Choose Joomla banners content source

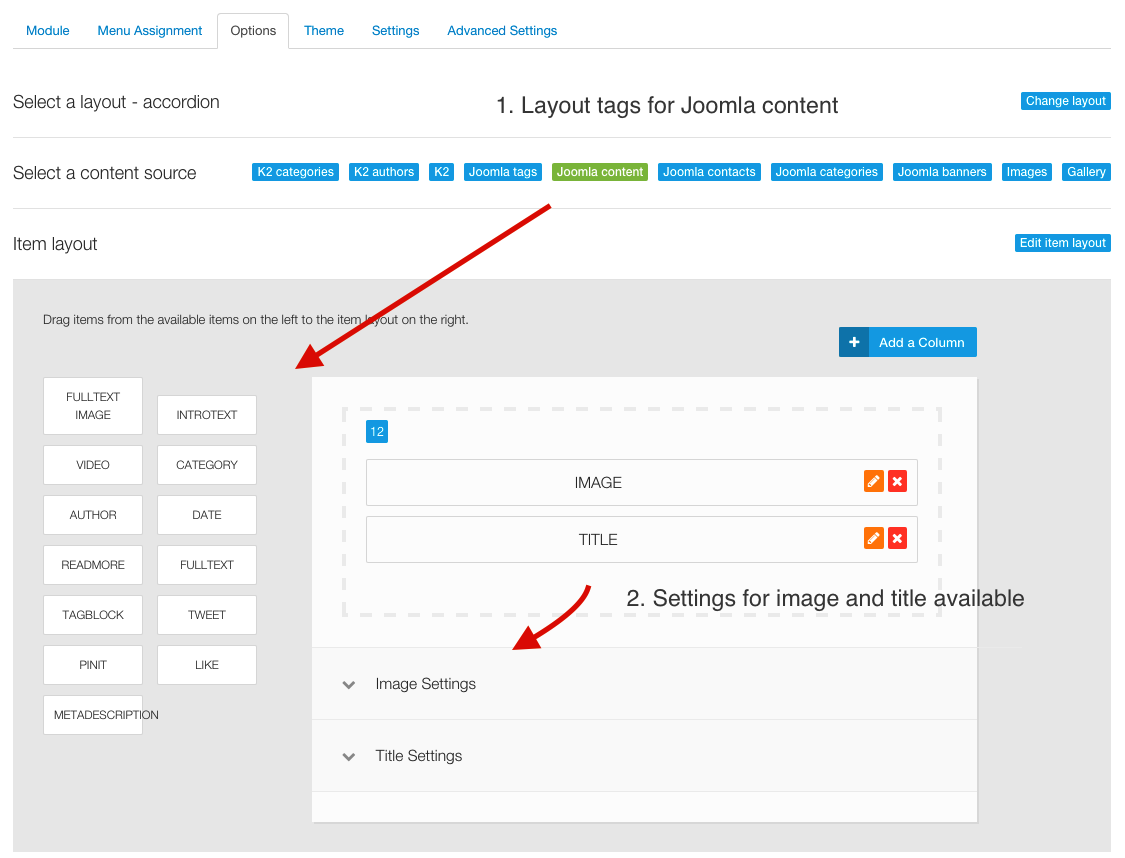coord(942,172)
